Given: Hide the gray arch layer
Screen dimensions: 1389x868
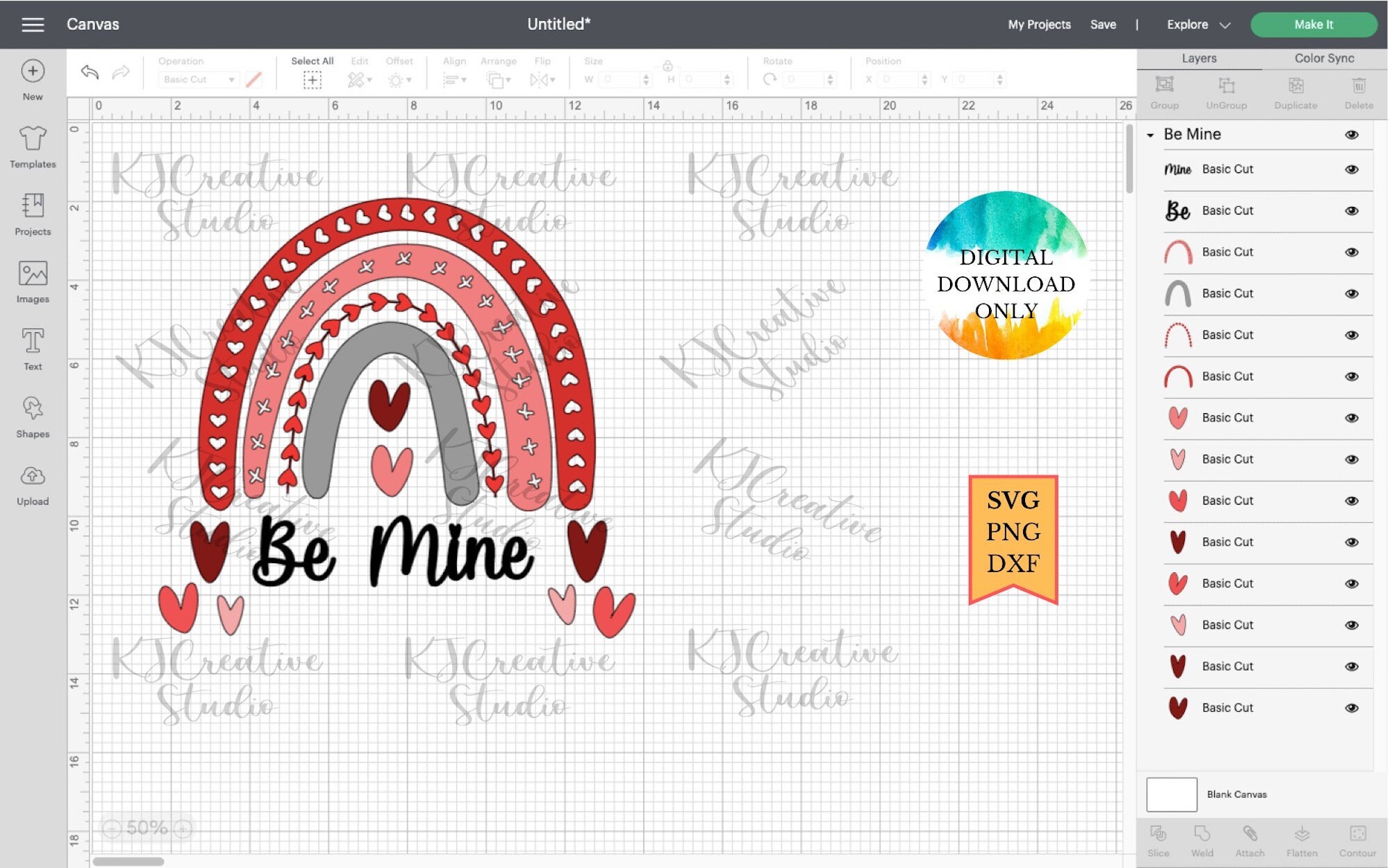Looking at the screenshot, I should [1351, 294].
